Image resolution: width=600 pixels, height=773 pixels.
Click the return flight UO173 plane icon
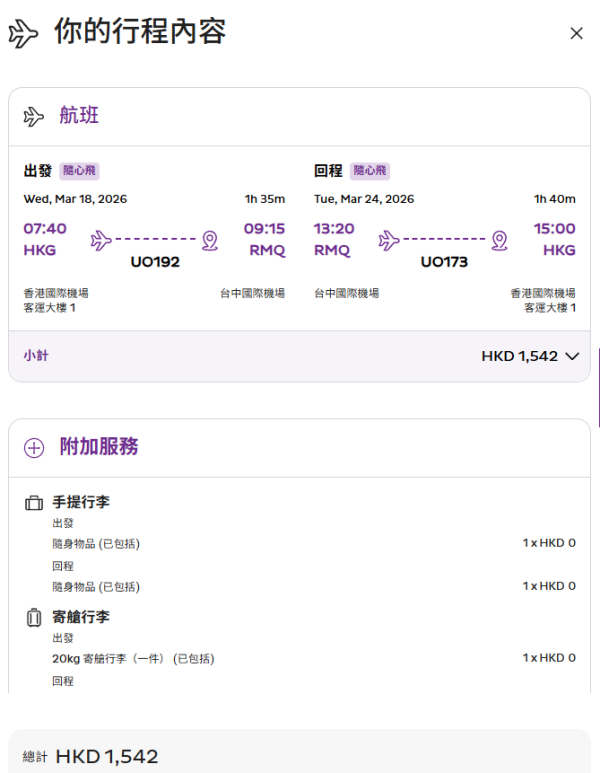pyautogui.click(x=389, y=240)
